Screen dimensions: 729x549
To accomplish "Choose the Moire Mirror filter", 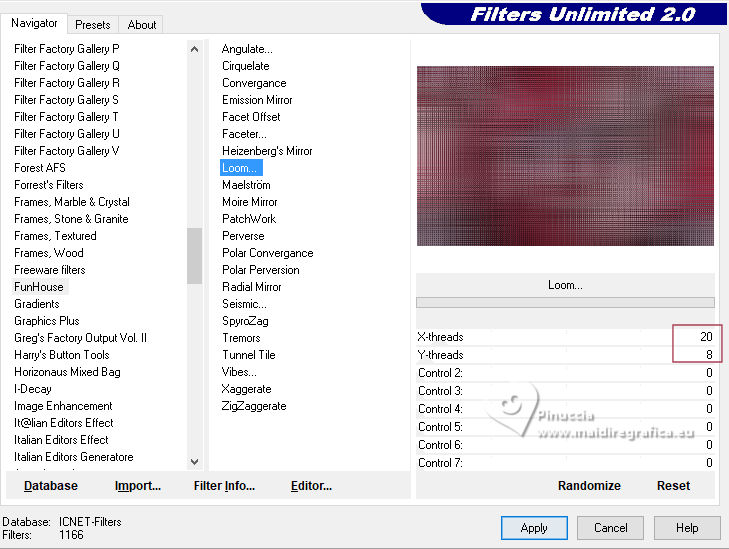I will pos(250,202).
